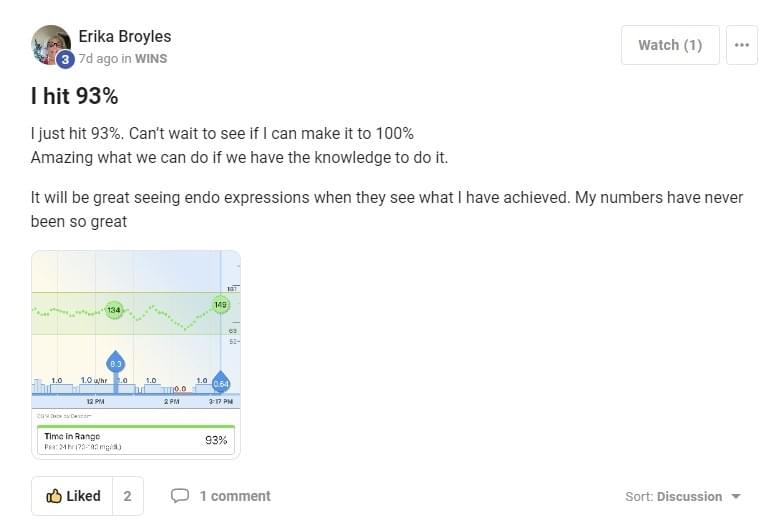Open the WINS category link
Screen dimensions: 784x532
point(151,59)
